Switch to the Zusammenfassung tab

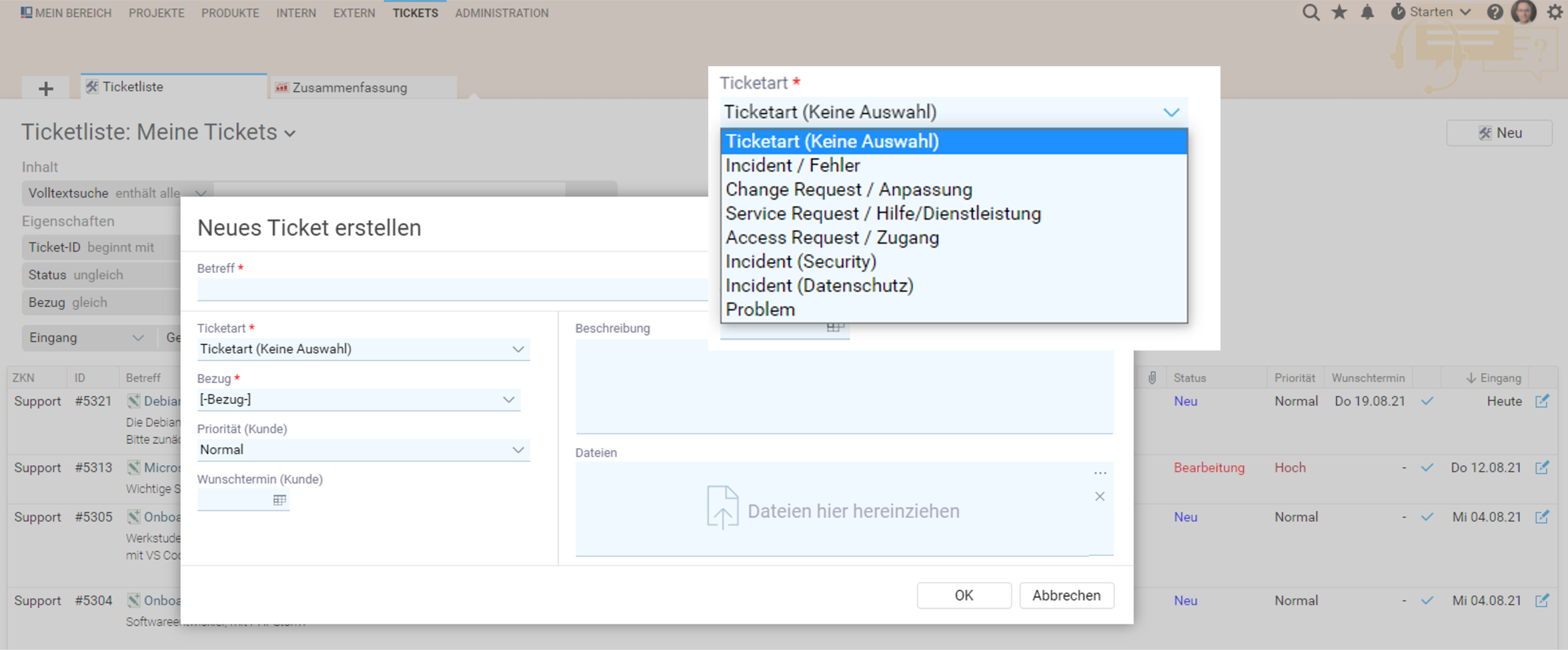coord(349,88)
